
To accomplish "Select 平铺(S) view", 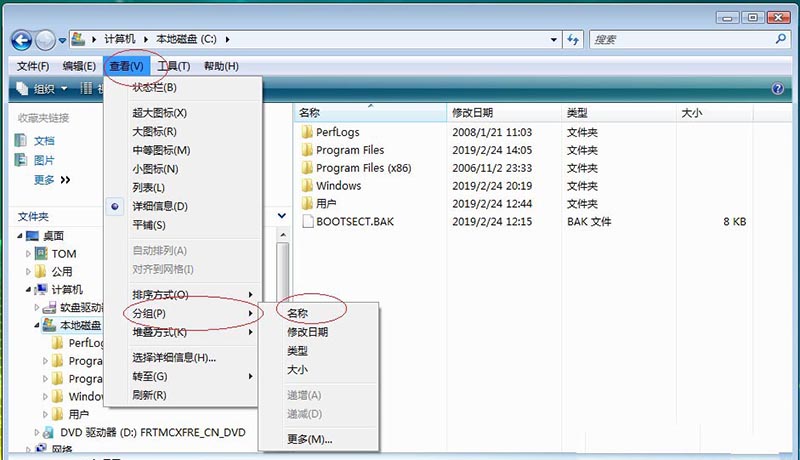I will coord(148,225).
